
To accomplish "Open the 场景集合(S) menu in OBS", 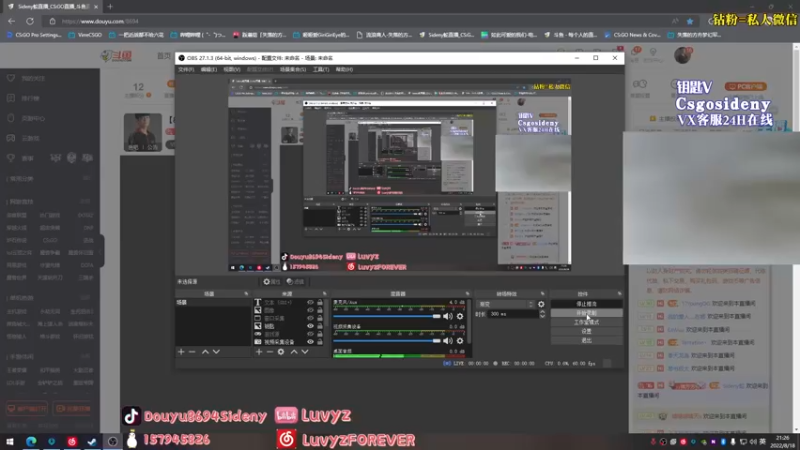I will click(x=293, y=69).
